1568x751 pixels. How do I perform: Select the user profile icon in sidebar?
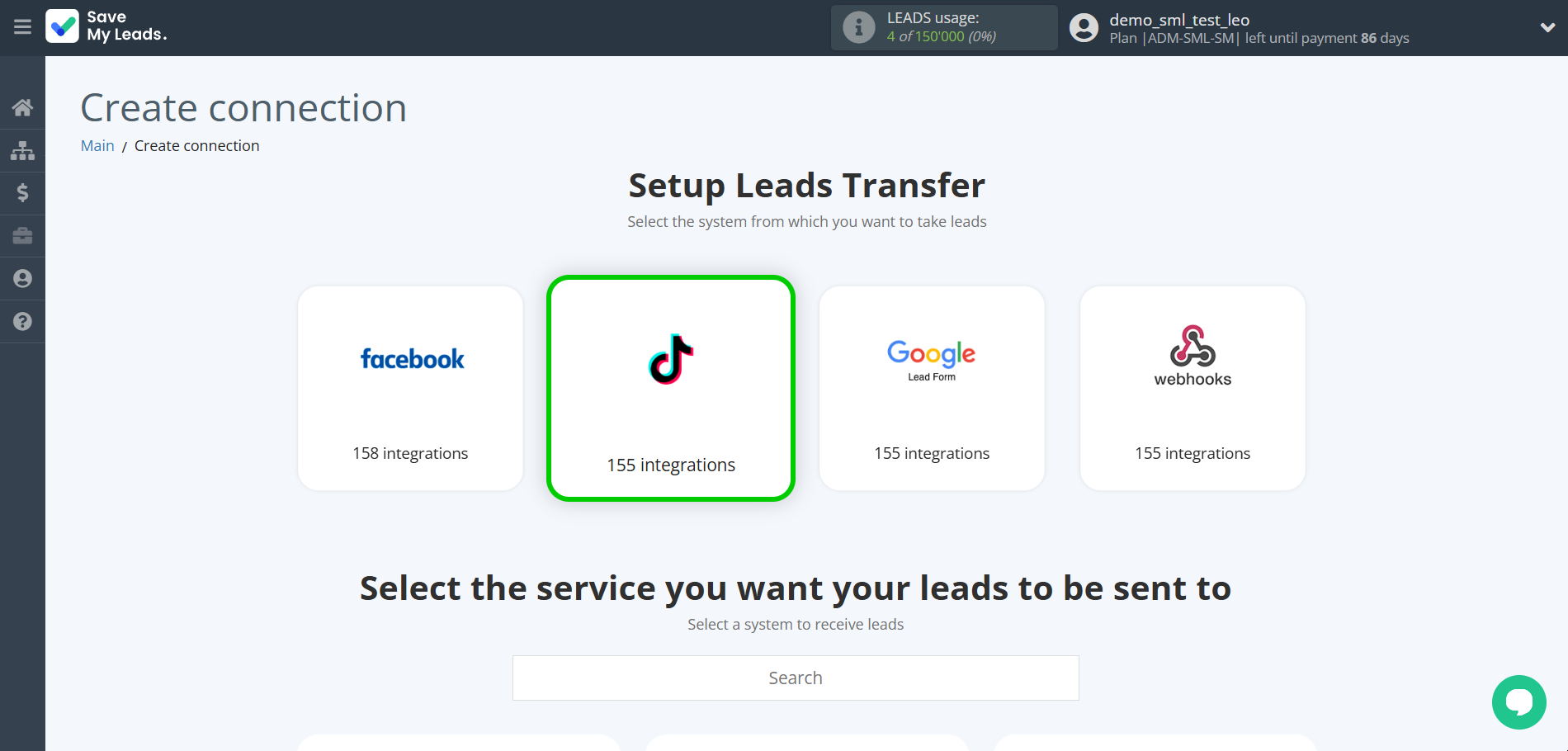22,278
